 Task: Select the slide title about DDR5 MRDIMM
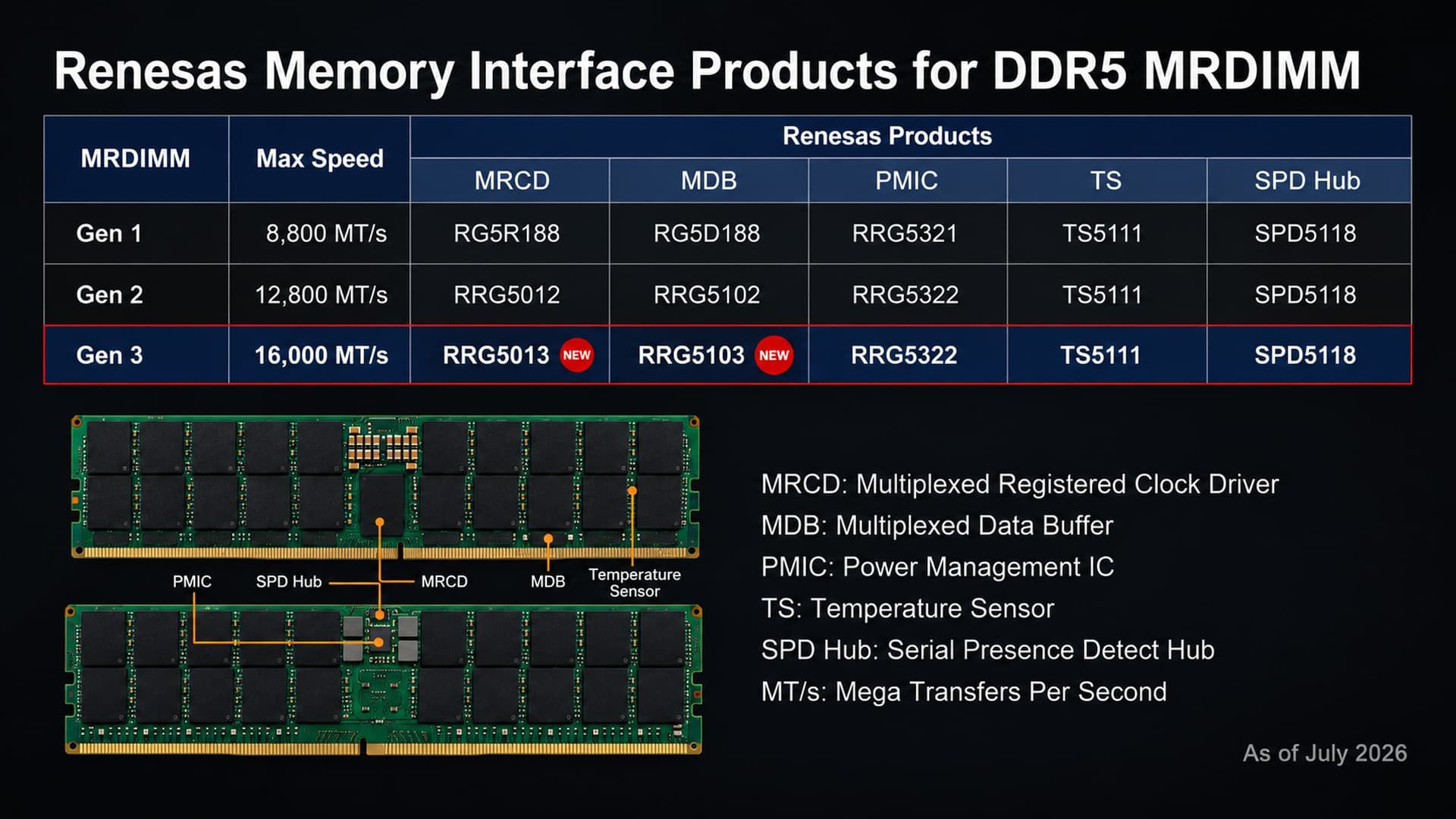point(708,71)
